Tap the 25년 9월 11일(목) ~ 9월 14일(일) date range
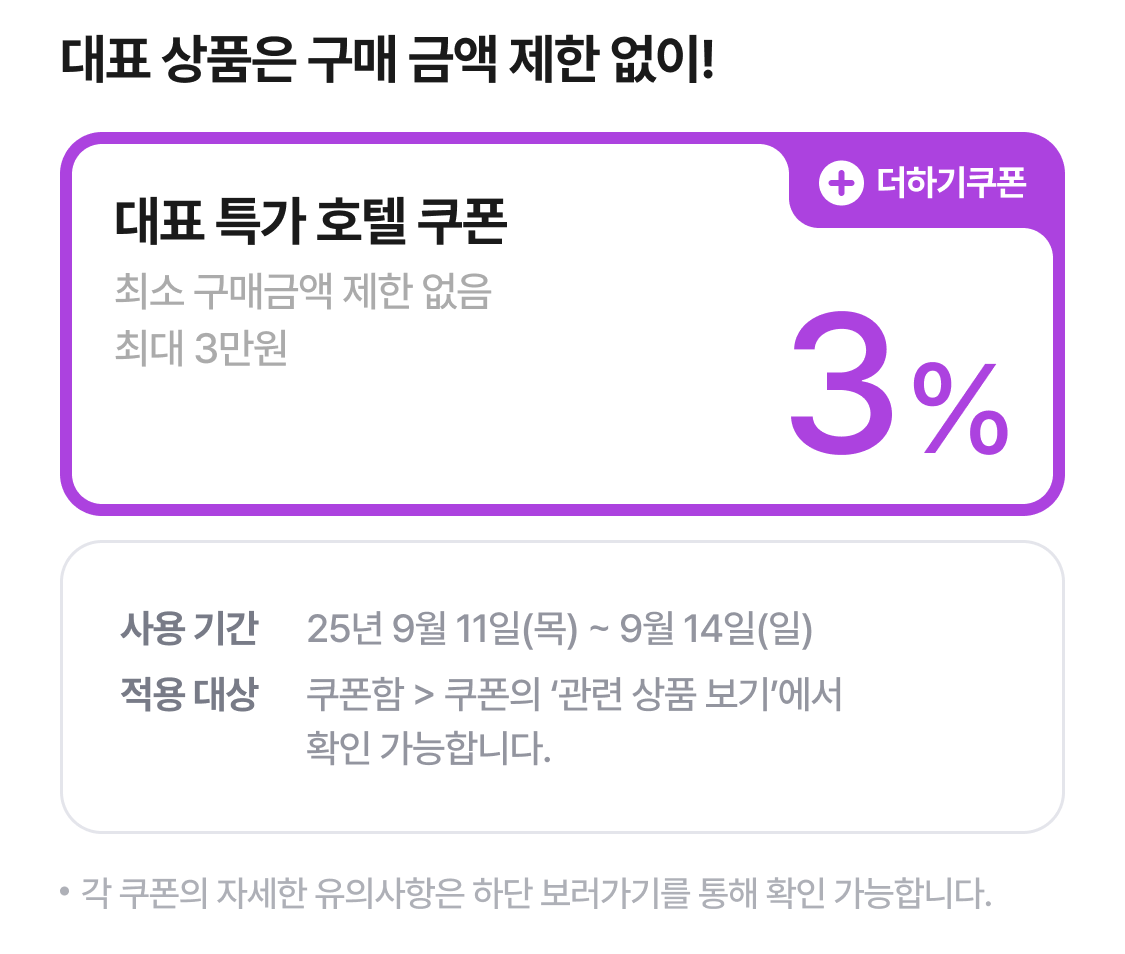The width and height of the screenshot is (1125, 954). 560,629
